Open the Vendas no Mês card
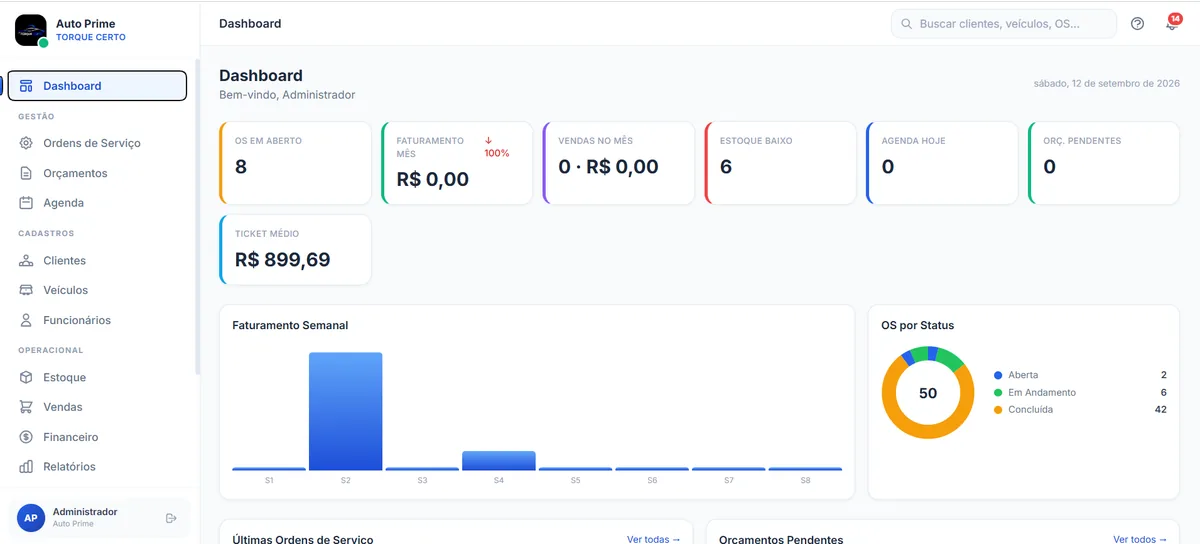Screen dimensions: 1200x544 619,163
